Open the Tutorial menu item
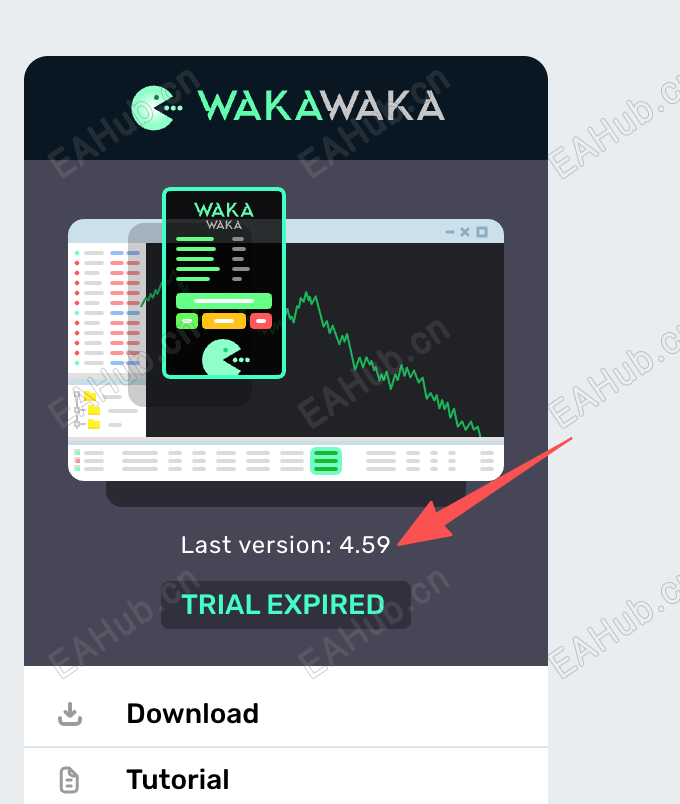Screen dimensions: 680x804 click(x=286, y=778)
